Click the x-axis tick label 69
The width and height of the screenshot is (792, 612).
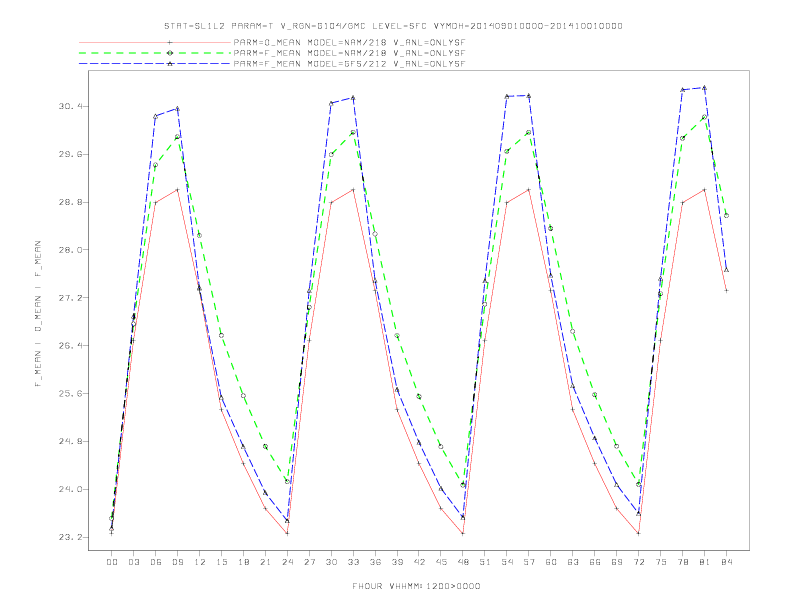point(617,562)
